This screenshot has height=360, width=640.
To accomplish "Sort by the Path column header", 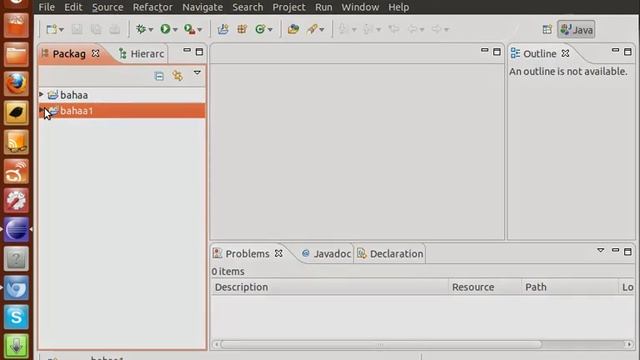I will click(x=570, y=287).
